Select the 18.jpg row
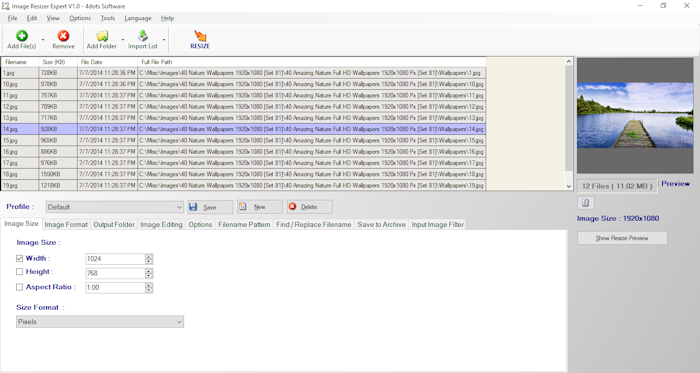 243,174
